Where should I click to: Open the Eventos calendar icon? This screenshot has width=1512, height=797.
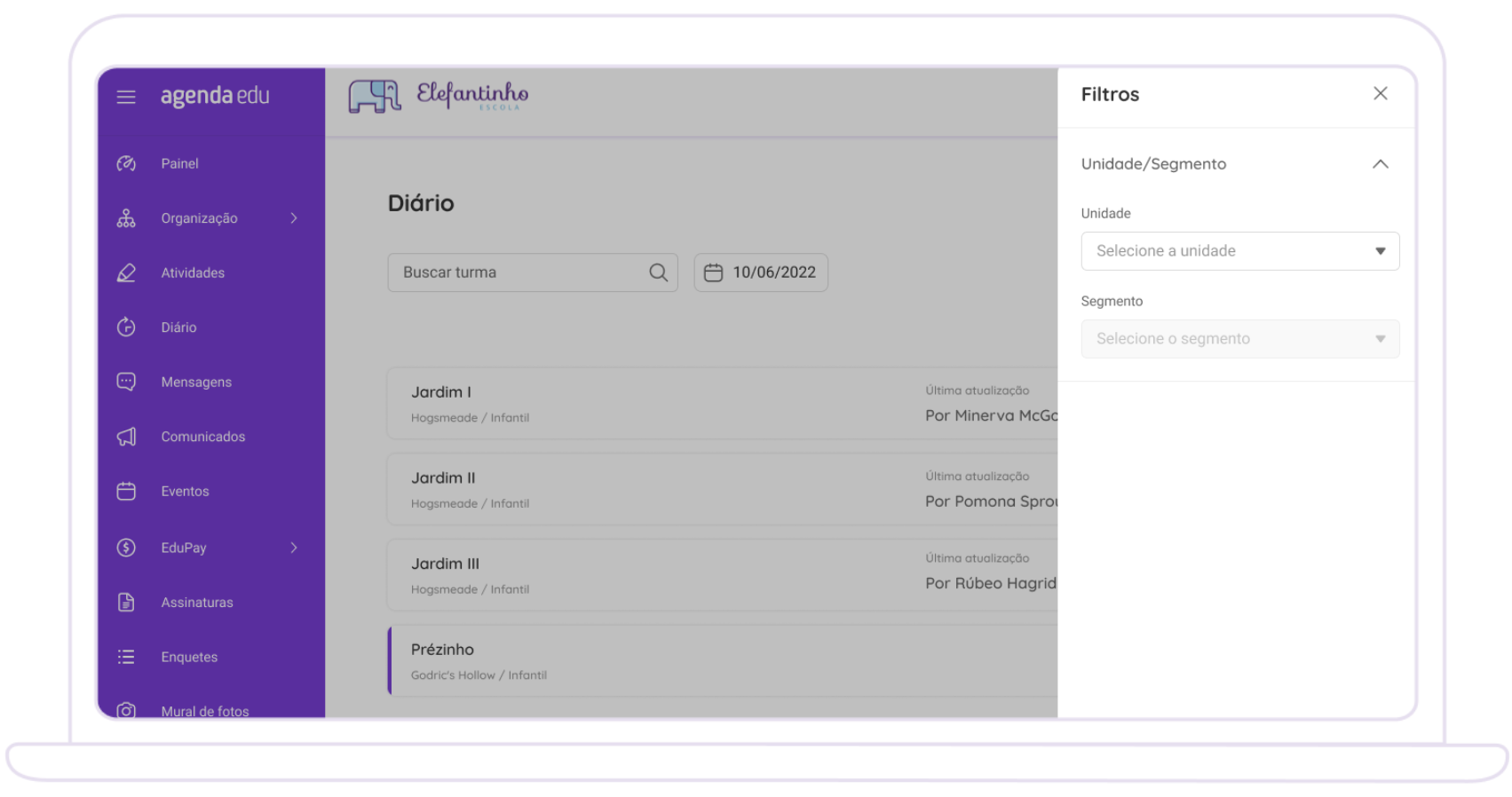[x=126, y=491]
